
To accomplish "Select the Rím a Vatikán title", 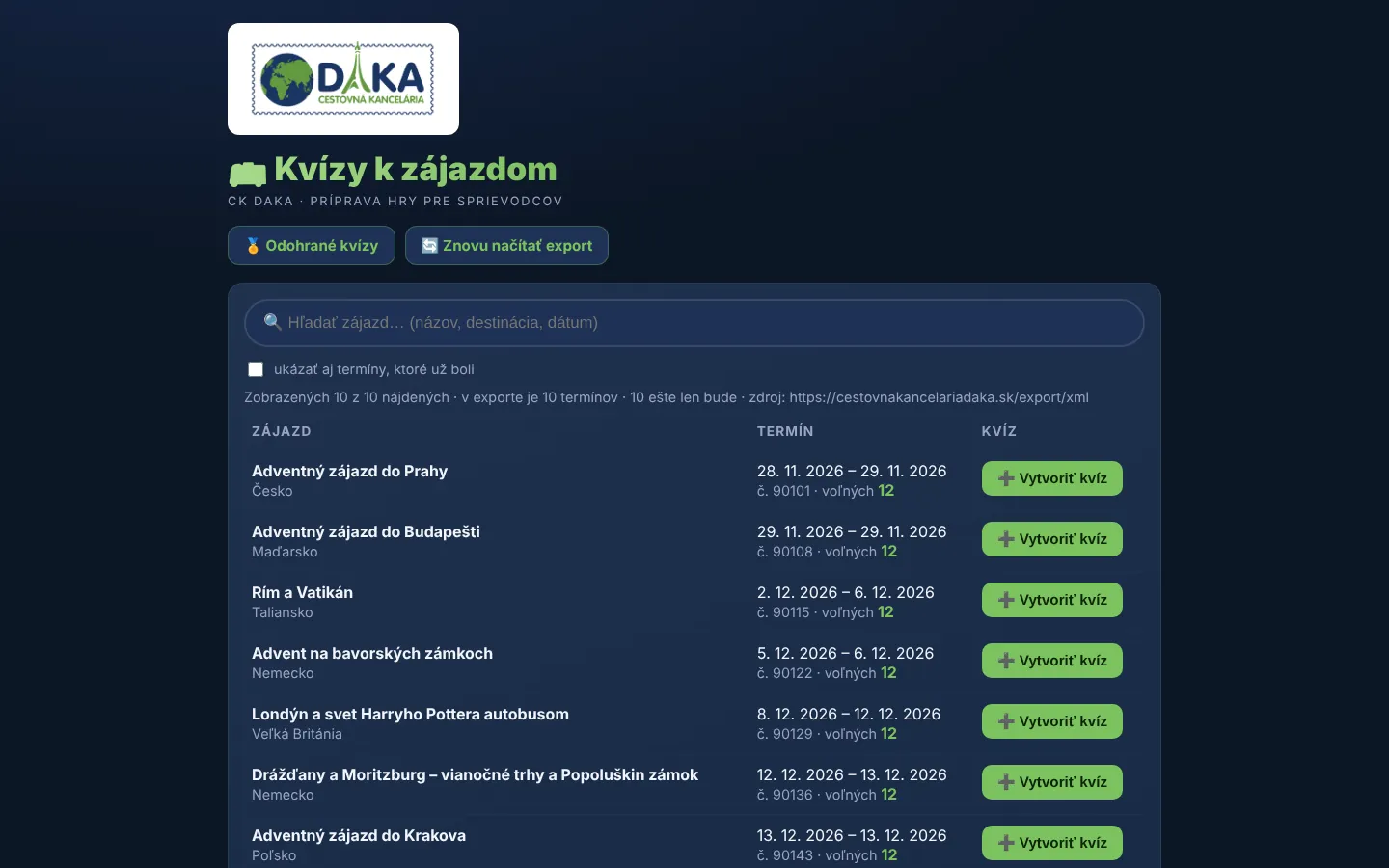I will [x=302, y=592].
